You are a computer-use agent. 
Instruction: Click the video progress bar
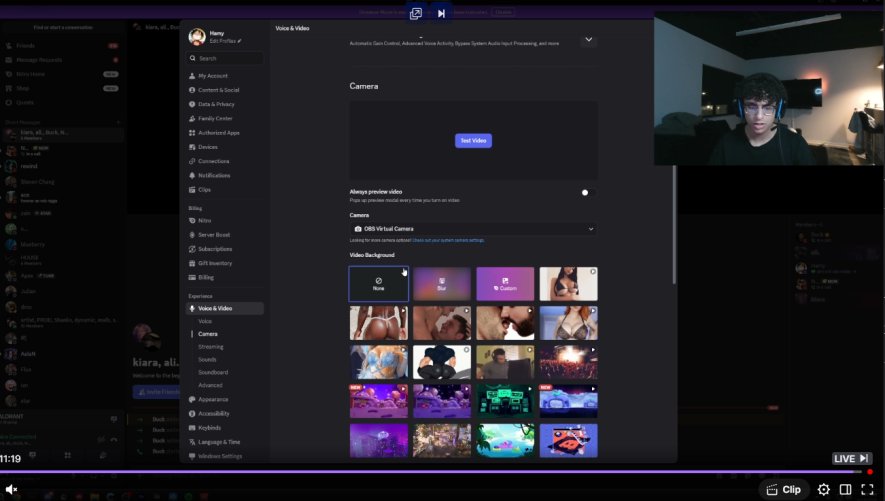click(437, 472)
